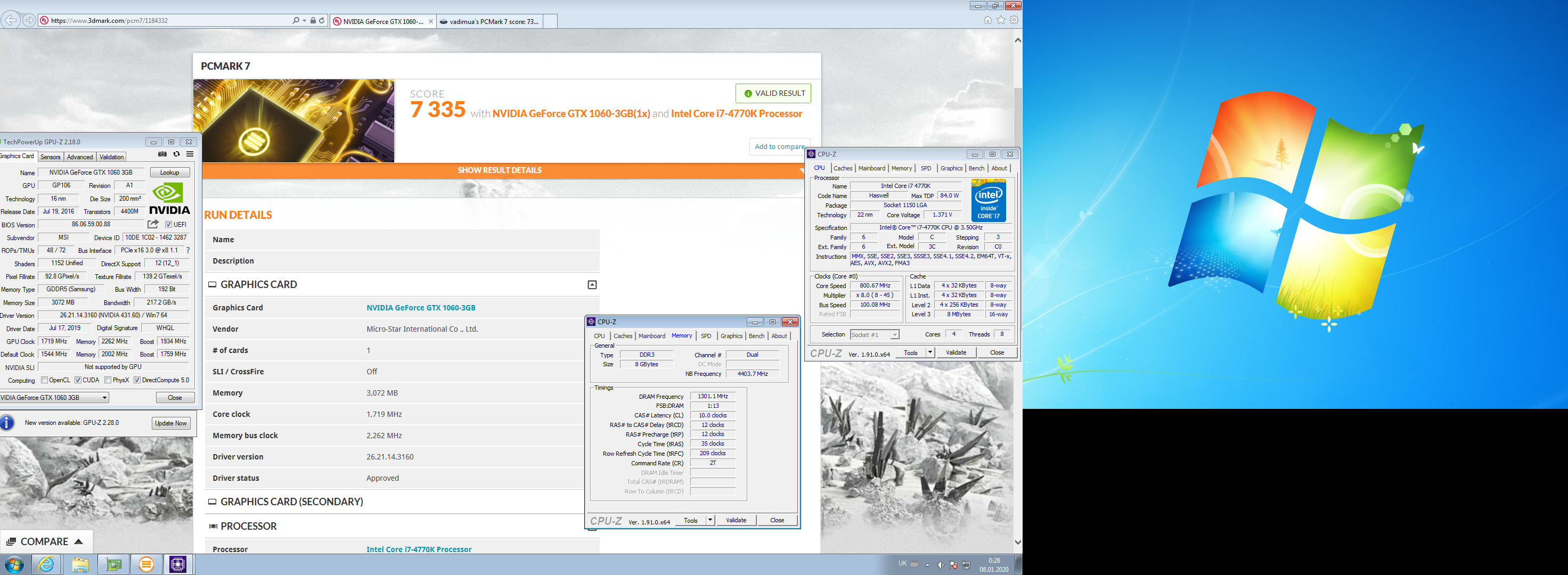Click Validate in CPU-Z Memory window
This screenshot has width=1568, height=575.
[736, 520]
